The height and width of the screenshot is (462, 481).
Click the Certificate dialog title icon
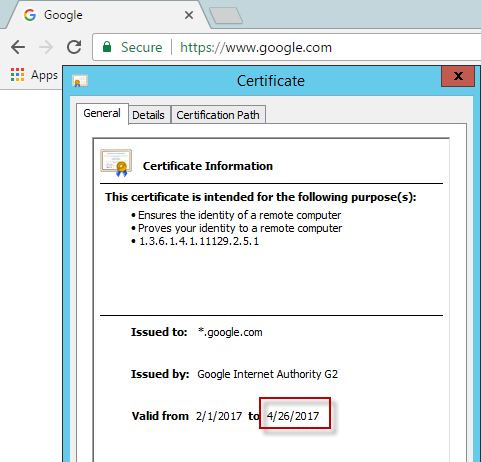click(80, 81)
